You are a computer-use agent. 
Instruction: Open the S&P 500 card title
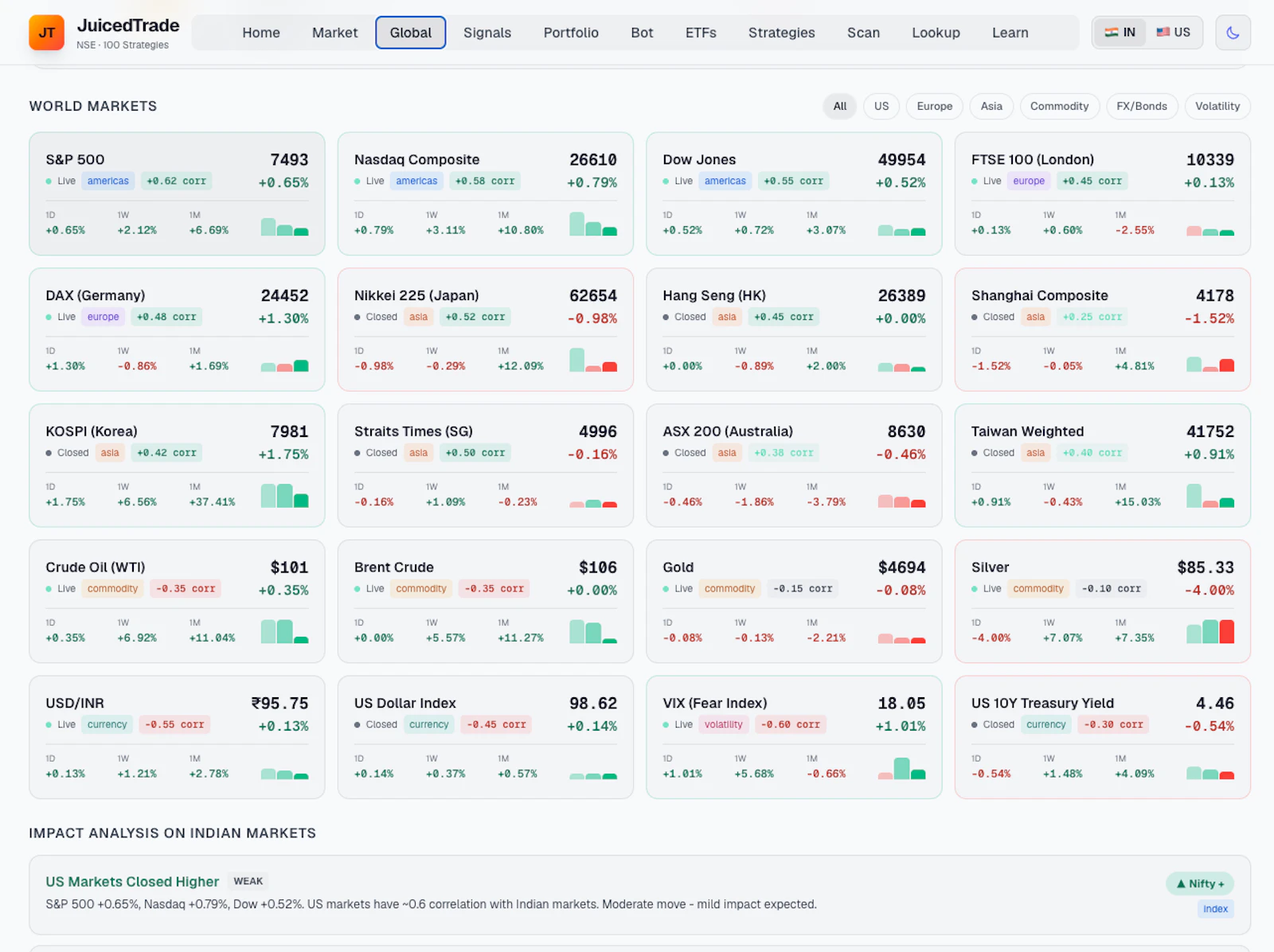point(75,159)
